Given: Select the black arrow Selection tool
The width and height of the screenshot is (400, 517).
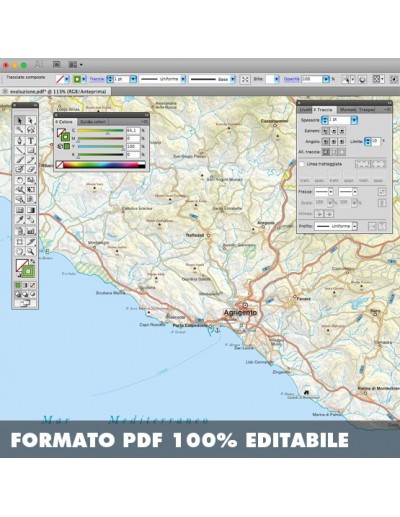Looking at the screenshot, I should point(20,120).
